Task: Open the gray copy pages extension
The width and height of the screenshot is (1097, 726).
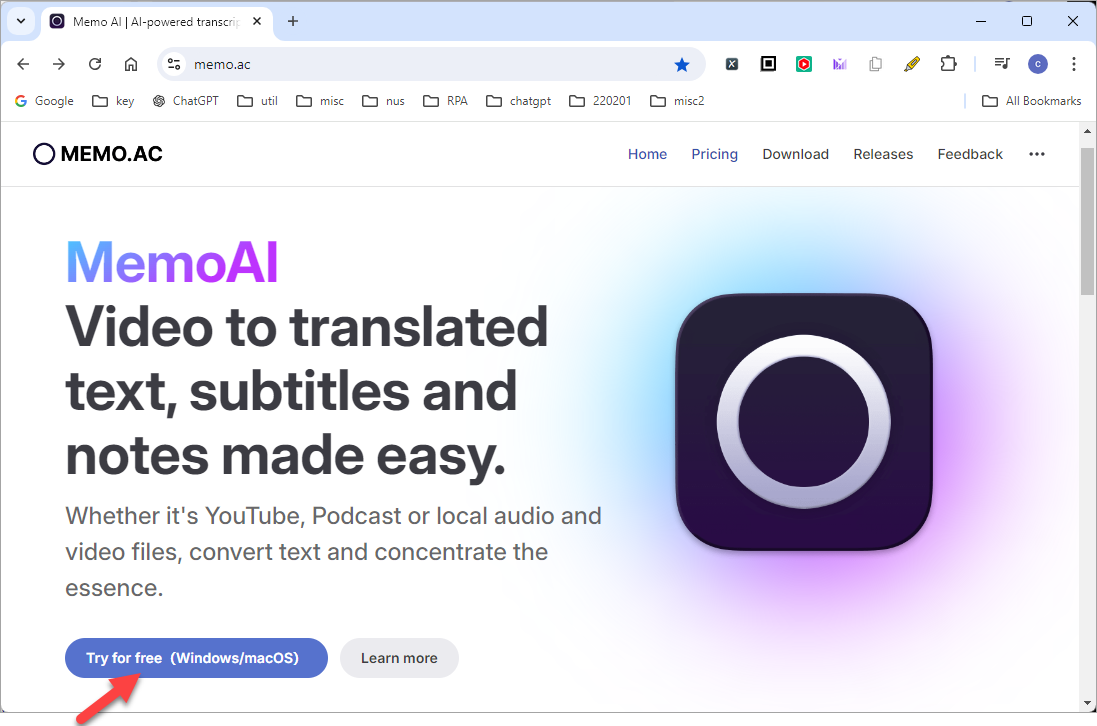Action: point(875,64)
